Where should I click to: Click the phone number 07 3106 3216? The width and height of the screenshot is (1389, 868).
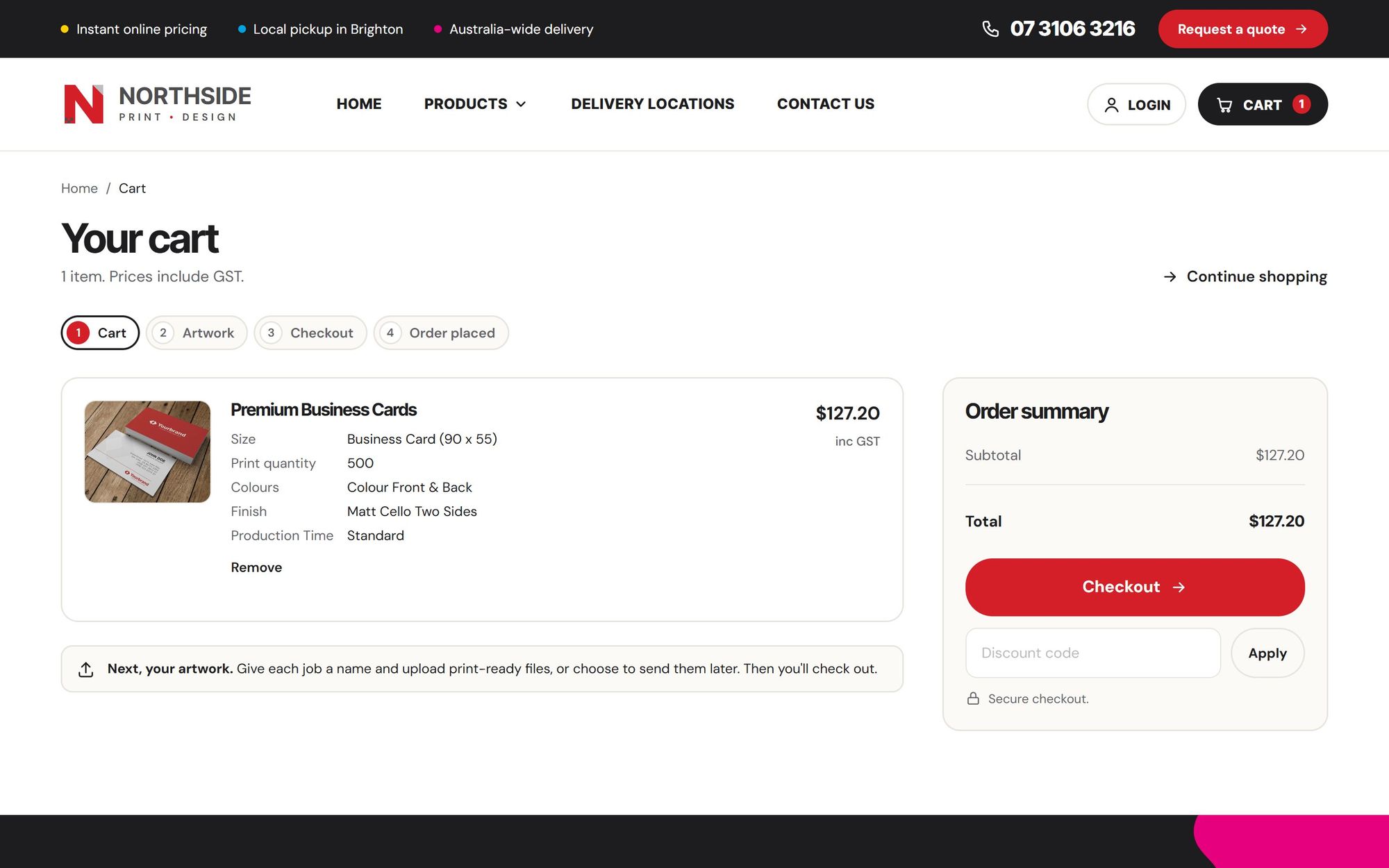click(1072, 28)
